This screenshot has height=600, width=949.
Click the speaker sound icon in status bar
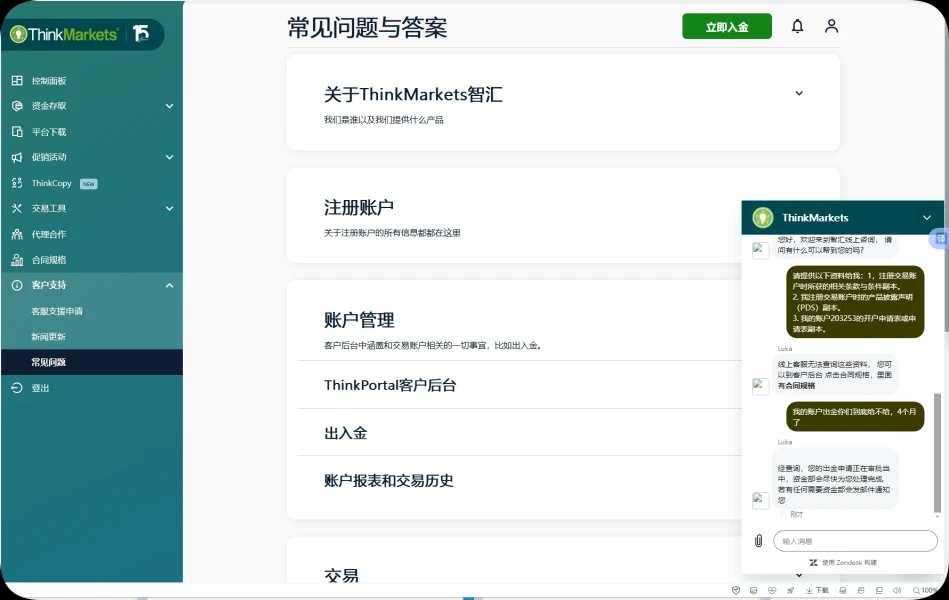[x=897, y=590]
